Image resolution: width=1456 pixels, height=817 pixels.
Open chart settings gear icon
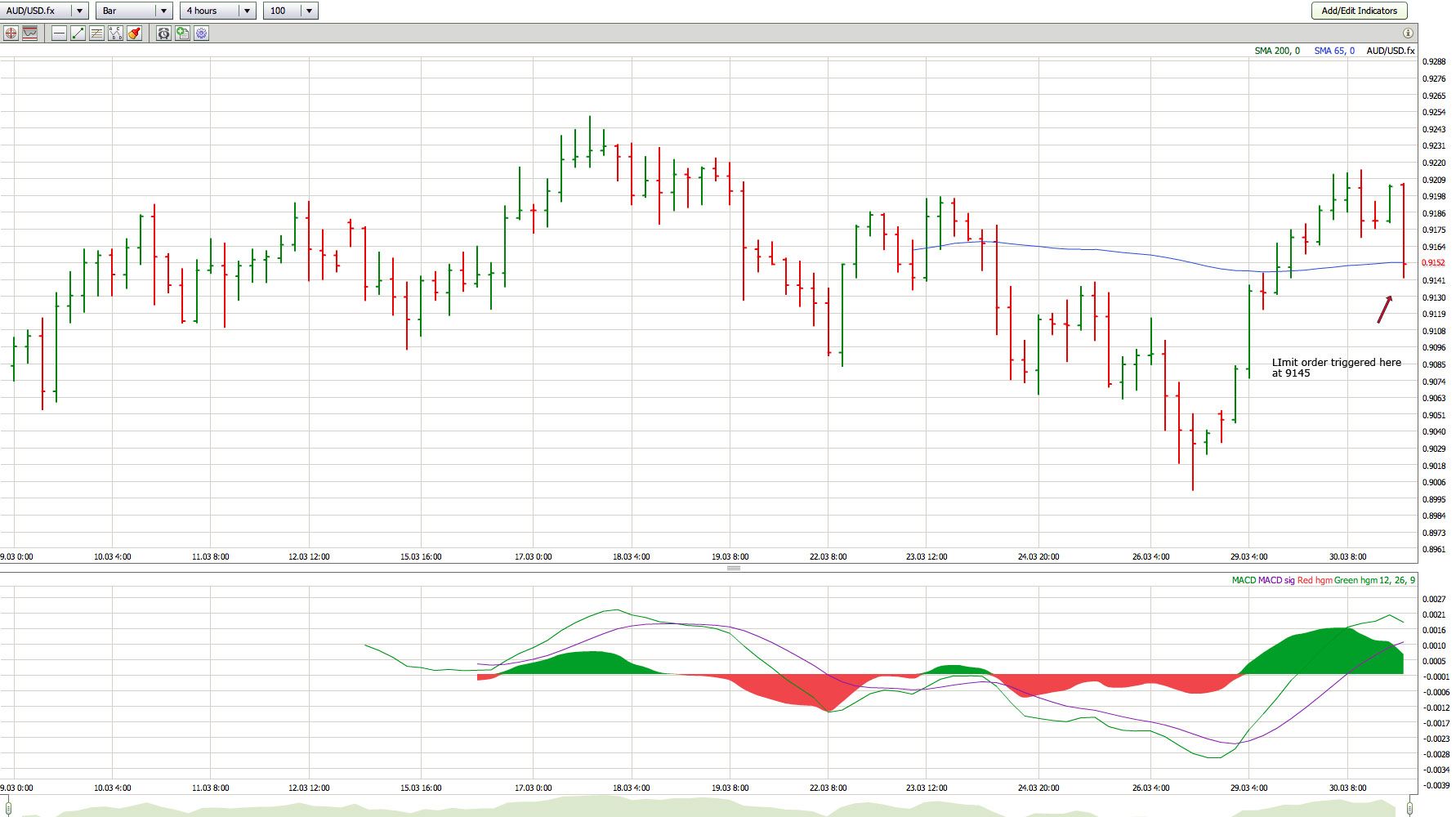(x=201, y=33)
